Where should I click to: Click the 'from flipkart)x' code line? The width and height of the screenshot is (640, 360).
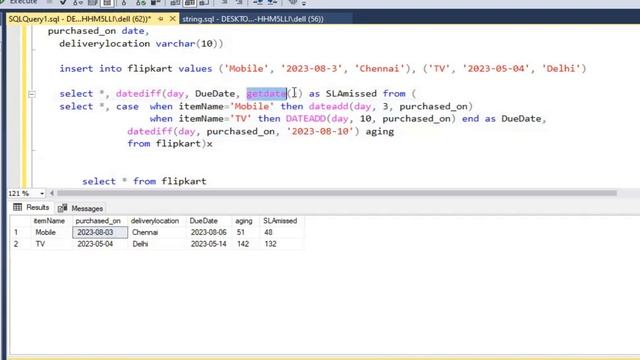click(x=170, y=144)
